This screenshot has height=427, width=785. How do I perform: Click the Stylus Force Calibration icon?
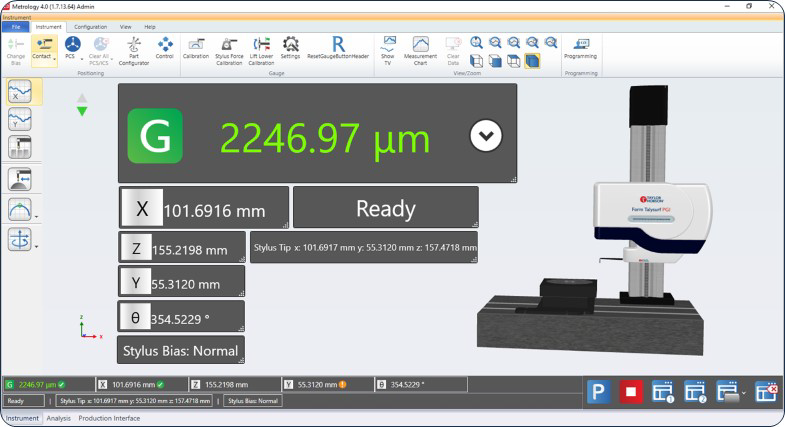pos(229,45)
